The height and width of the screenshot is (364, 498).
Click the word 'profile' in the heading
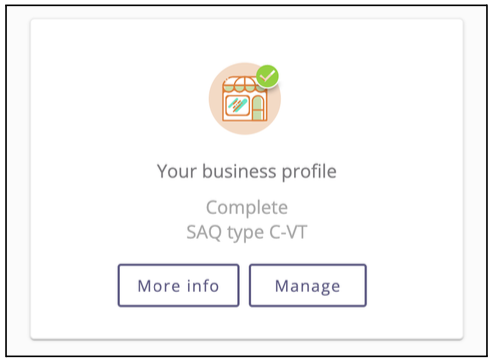pyautogui.click(x=309, y=172)
